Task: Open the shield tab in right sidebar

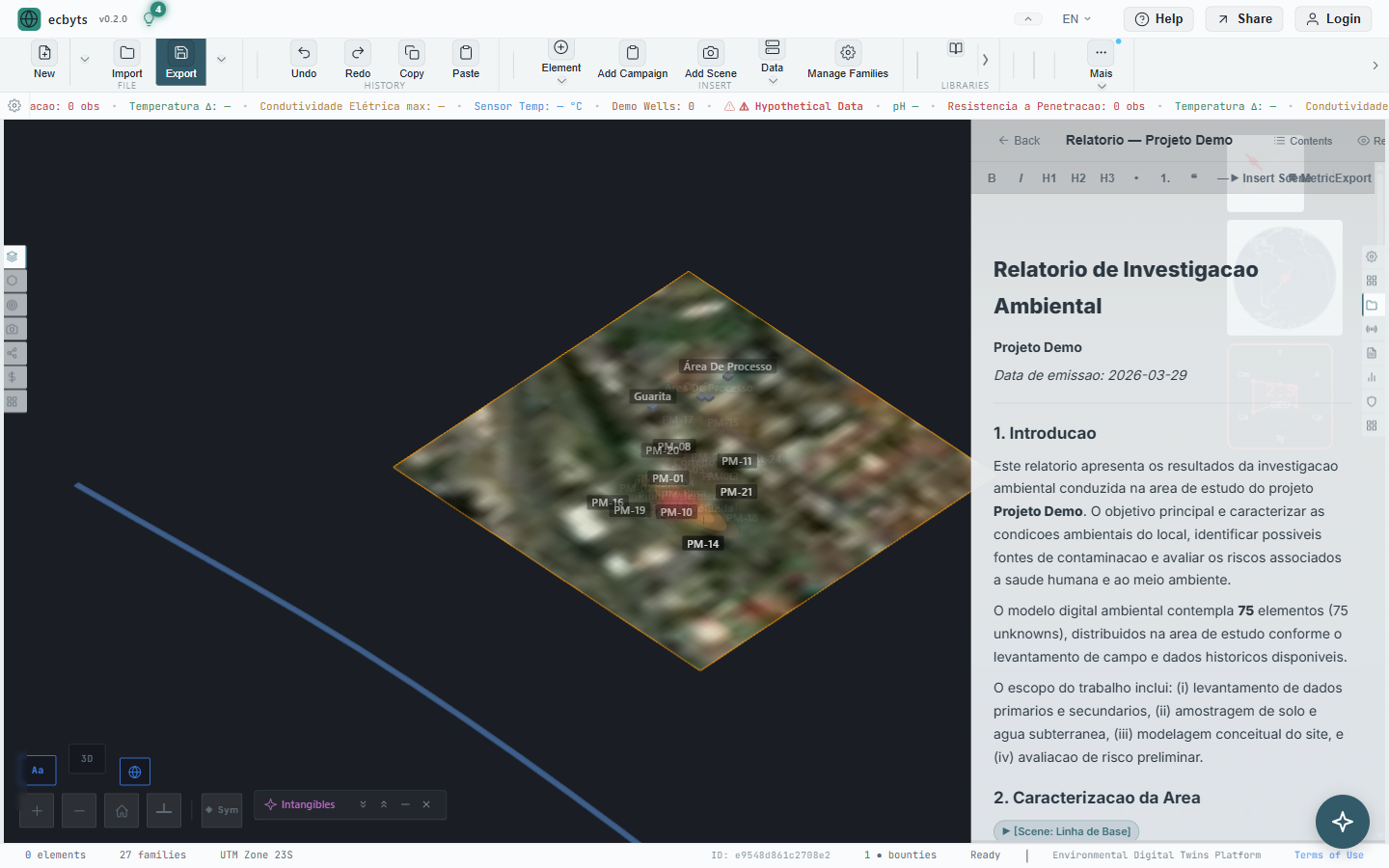Action: (1372, 401)
